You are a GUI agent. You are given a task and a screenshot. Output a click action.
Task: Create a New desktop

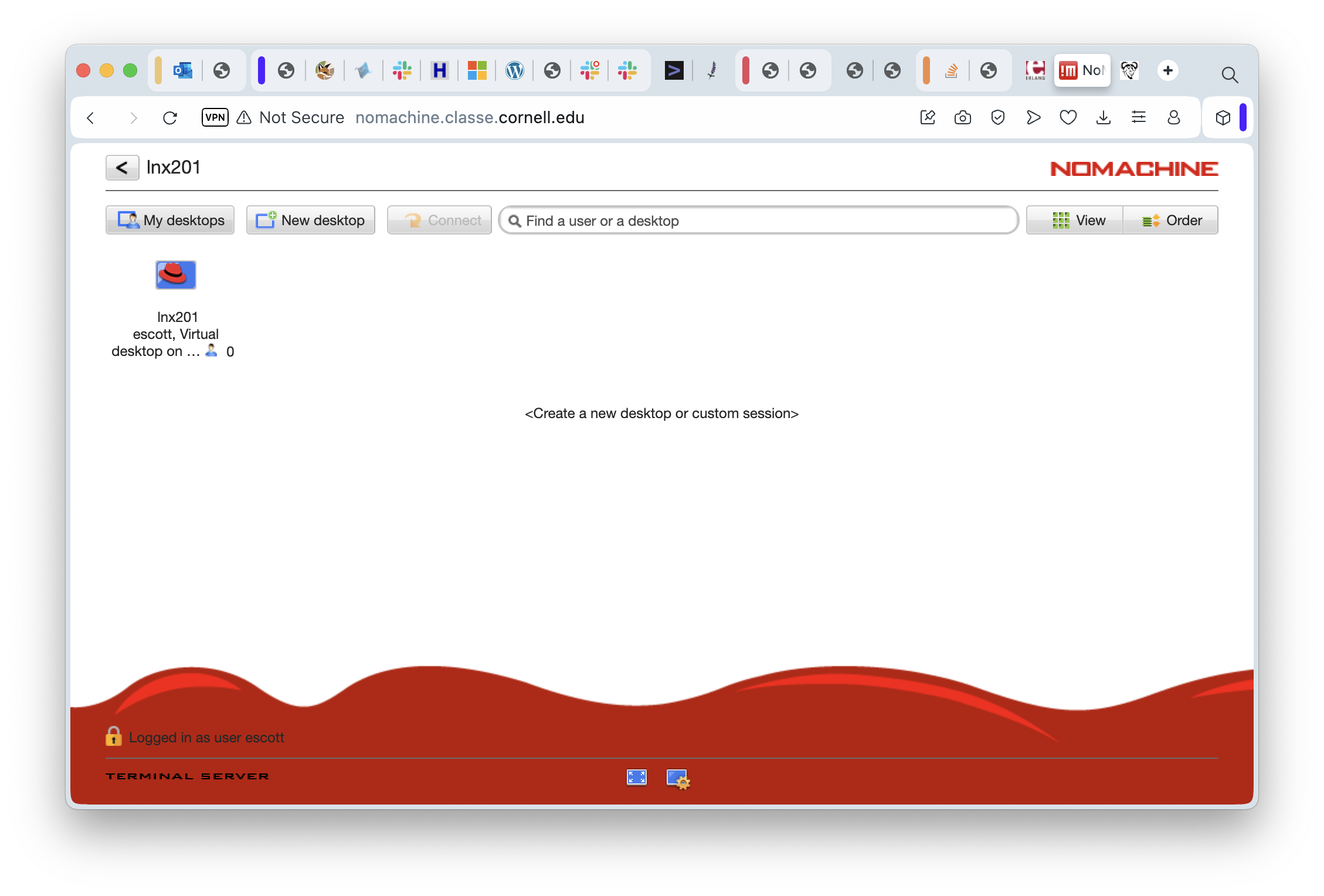(x=310, y=220)
